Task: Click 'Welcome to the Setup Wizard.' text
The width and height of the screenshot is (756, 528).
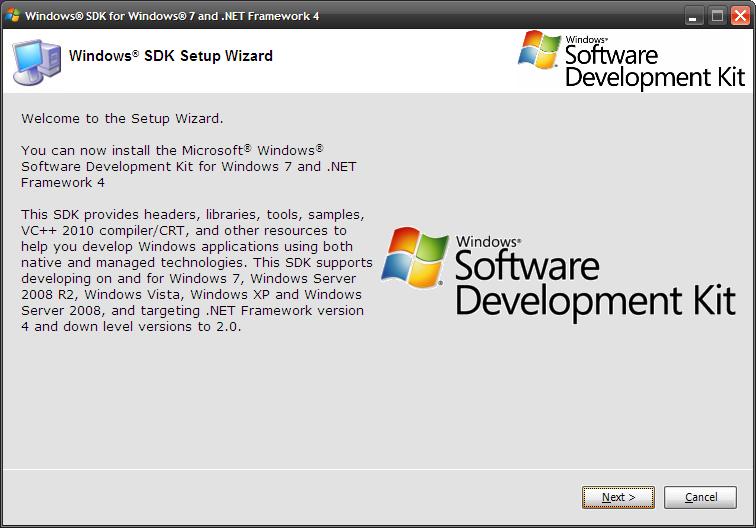Action: (x=122, y=119)
